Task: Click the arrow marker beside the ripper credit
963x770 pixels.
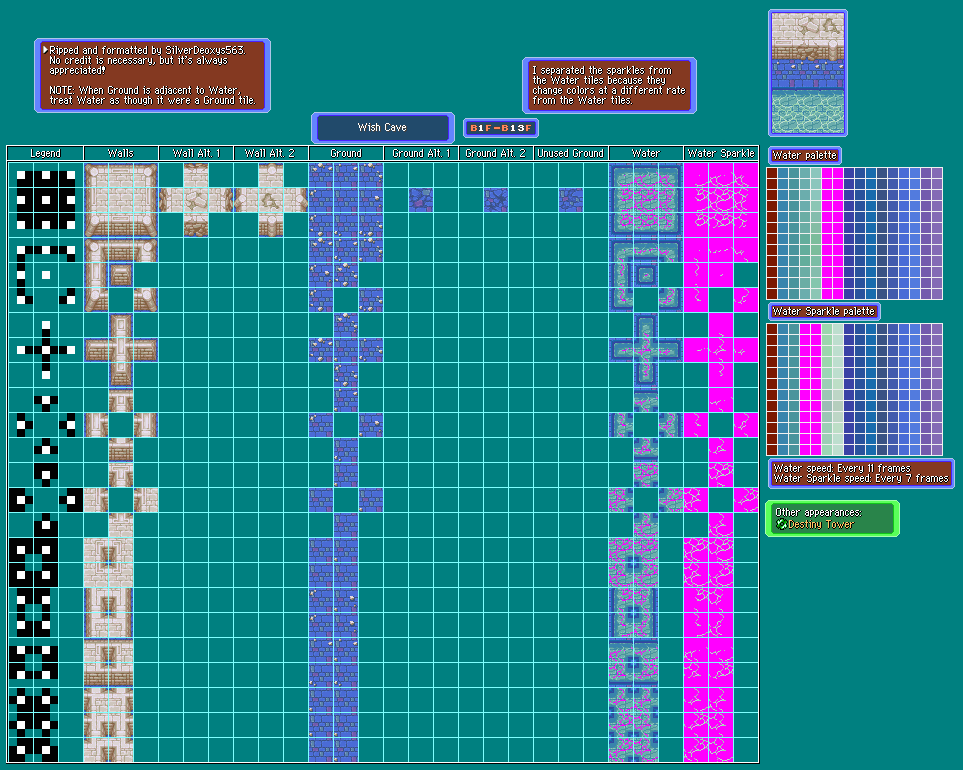Action: [45, 50]
